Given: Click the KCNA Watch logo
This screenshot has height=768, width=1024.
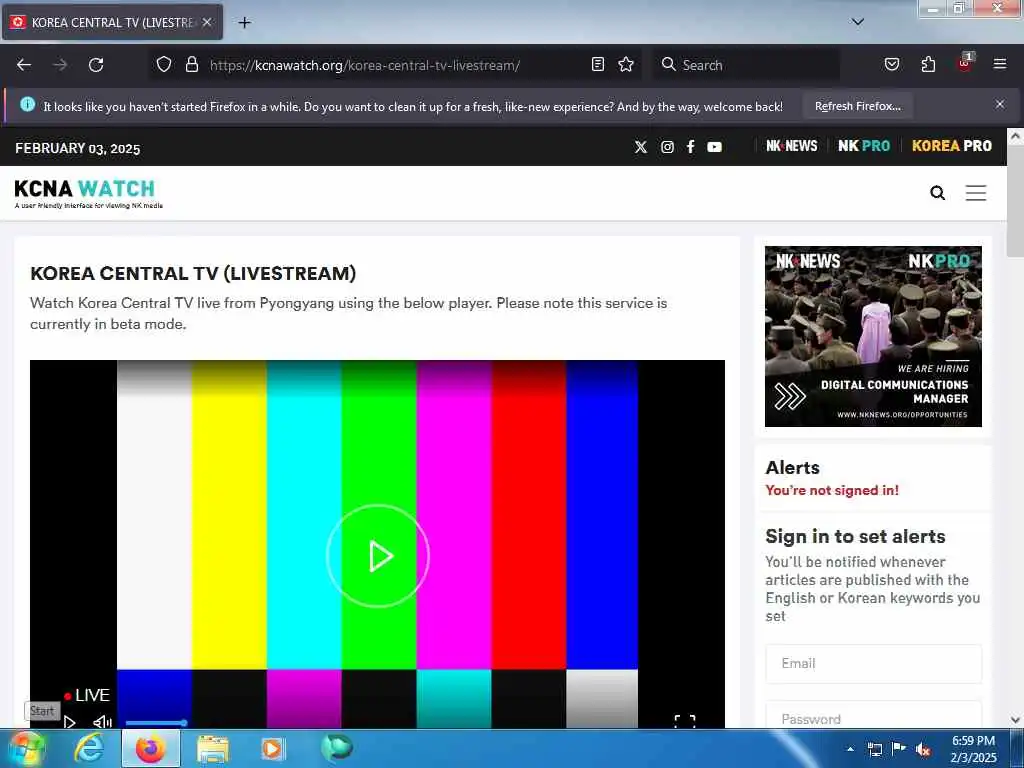Looking at the screenshot, I should tap(88, 193).
